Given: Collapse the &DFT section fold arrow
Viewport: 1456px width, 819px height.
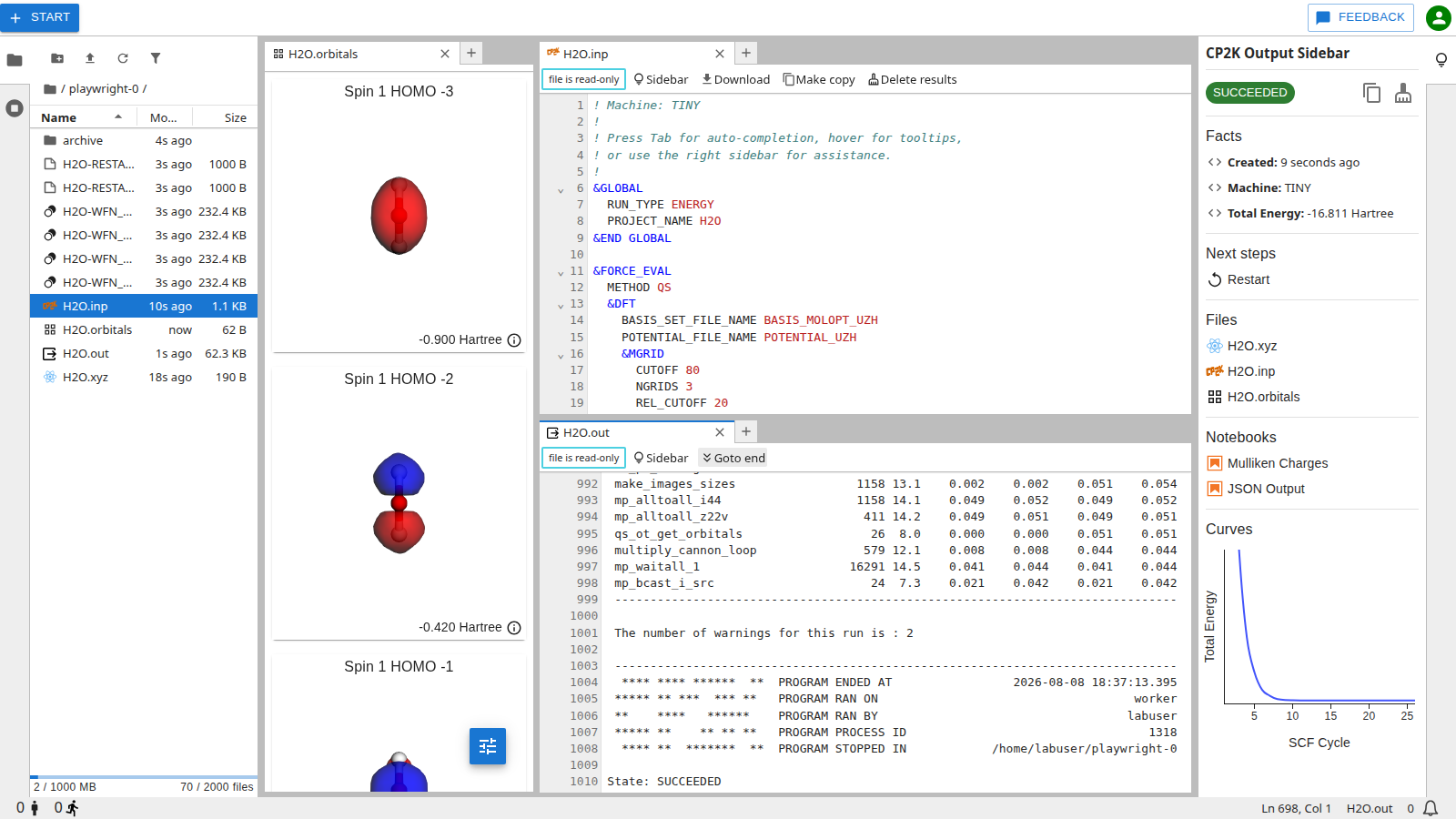Looking at the screenshot, I should [561, 305].
